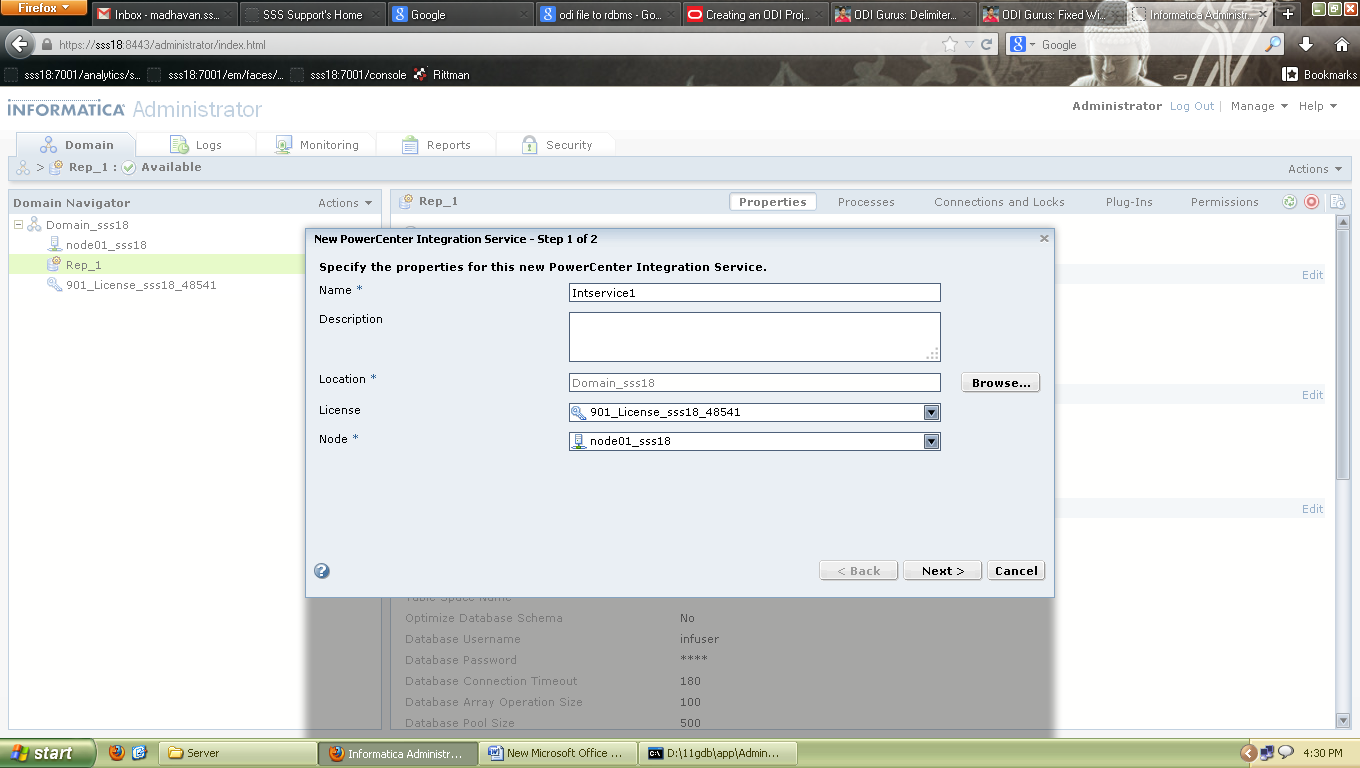Open the Bookmarks toolbar button

tap(1320, 75)
